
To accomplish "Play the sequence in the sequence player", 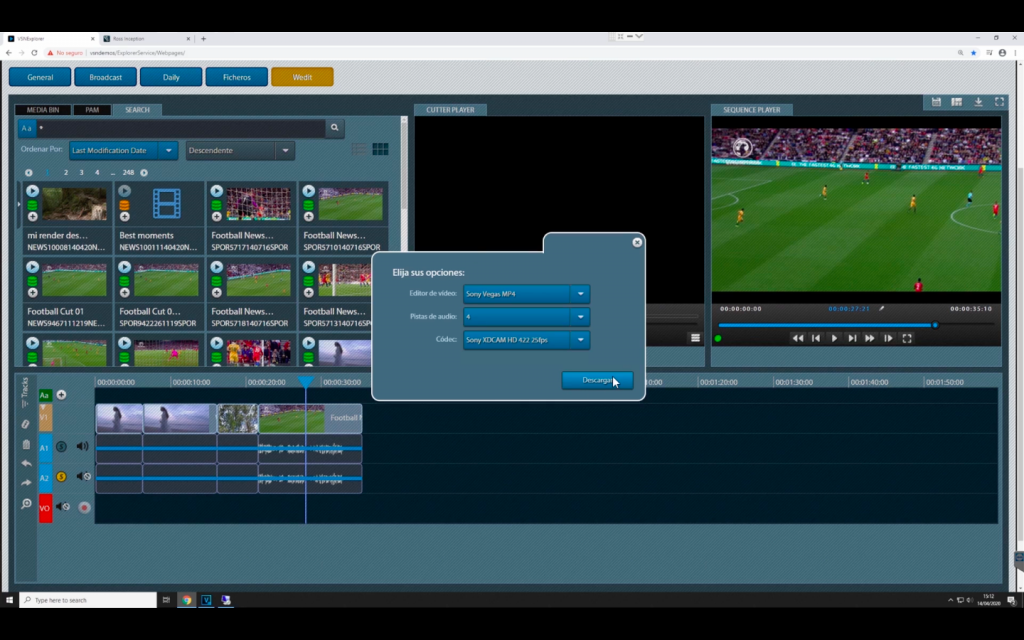I will coord(834,338).
